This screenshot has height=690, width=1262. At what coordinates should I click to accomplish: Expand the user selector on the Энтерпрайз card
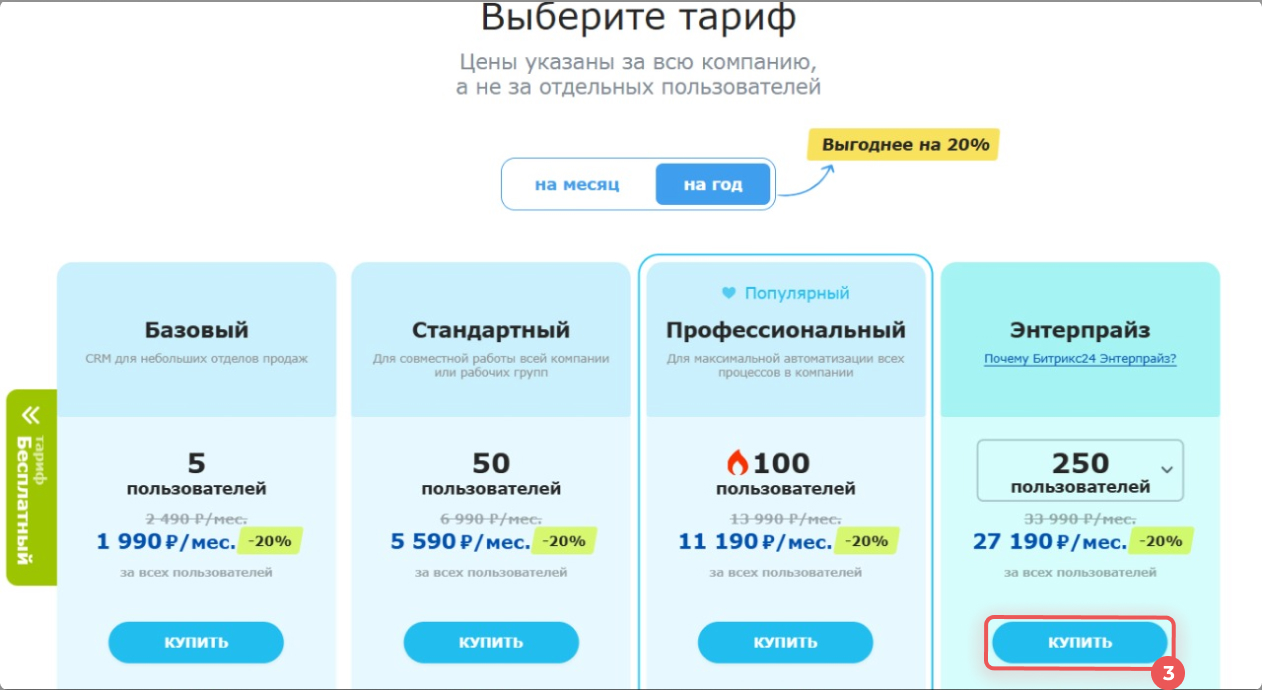tap(1079, 470)
